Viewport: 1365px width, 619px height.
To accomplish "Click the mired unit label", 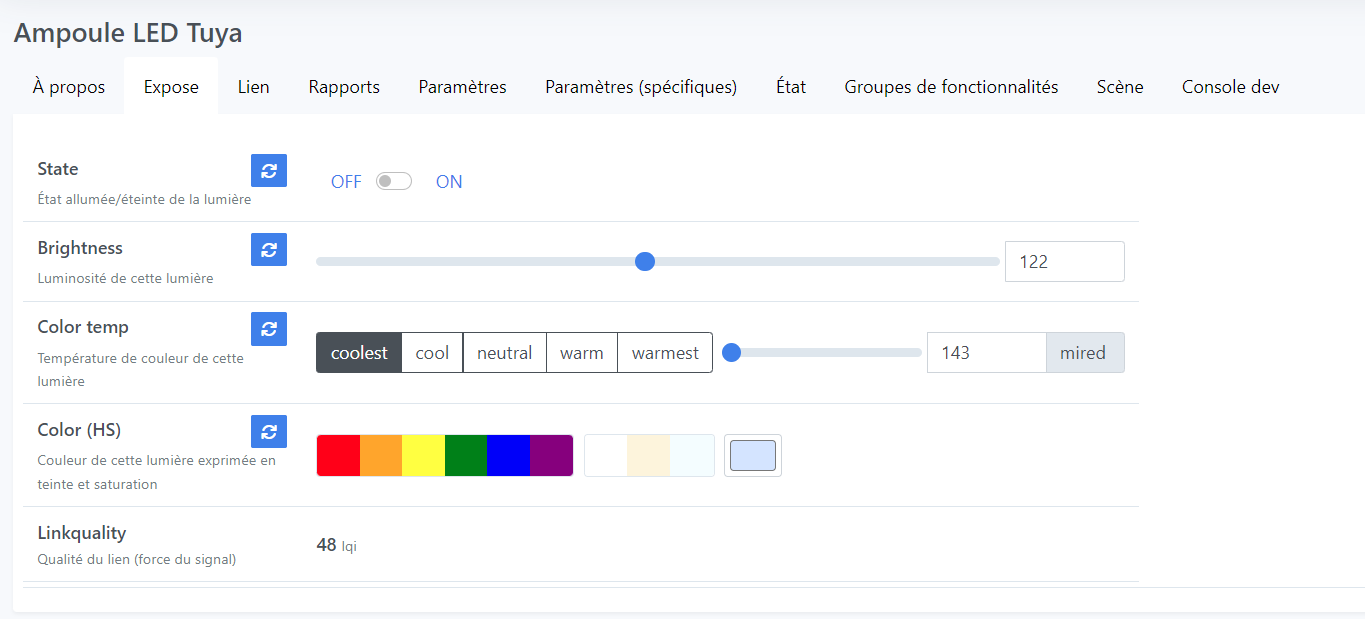I will click(x=1085, y=353).
